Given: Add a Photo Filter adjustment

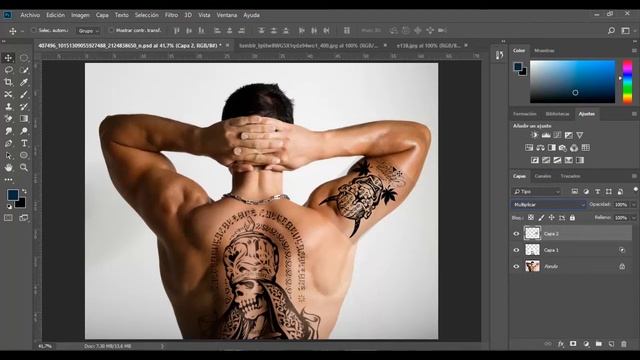Looking at the screenshot, I should 563,148.
